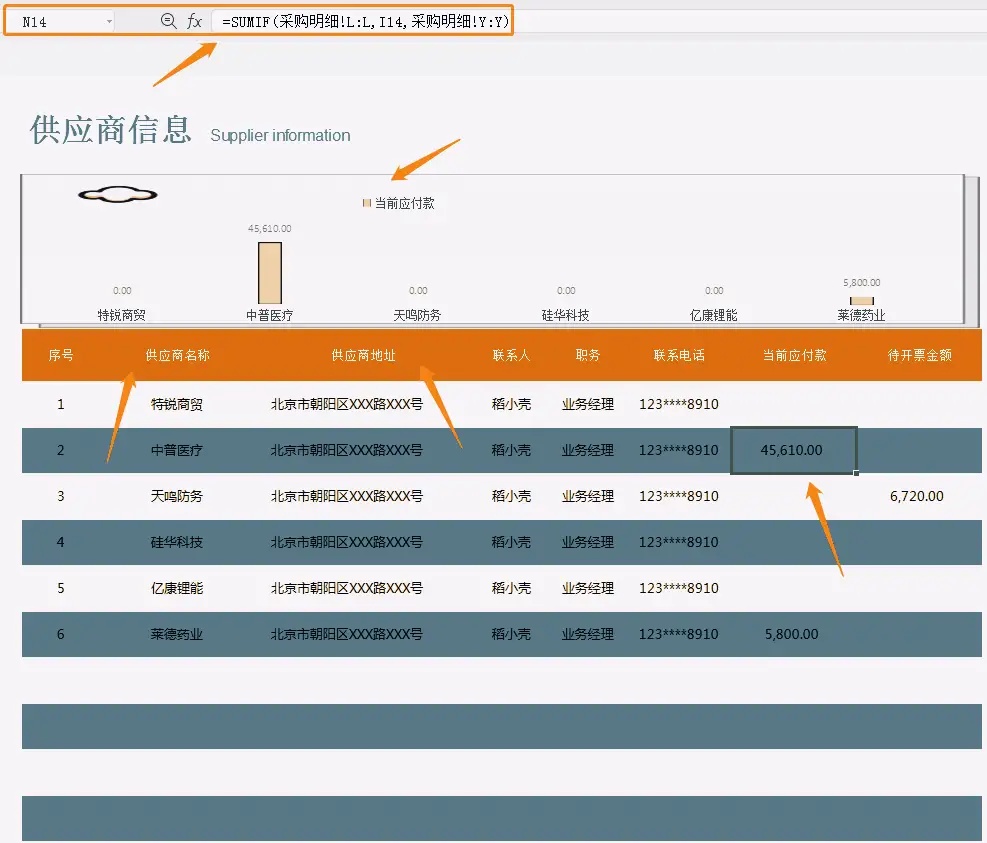Select the 45,610.00 payable cell
The width and height of the screenshot is (987, 843).
[x=793, y=450]
